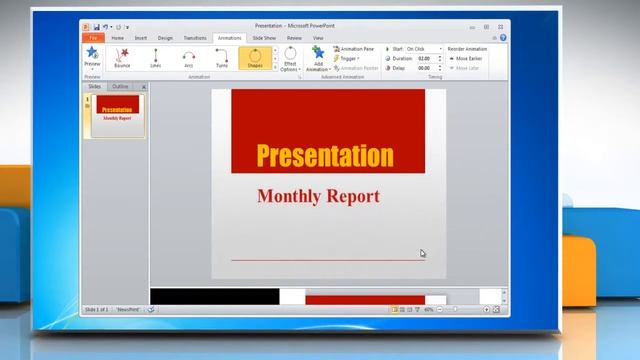640x360 pixels.
Task: Click the PowerPoint Help icon
Action: 503,38
